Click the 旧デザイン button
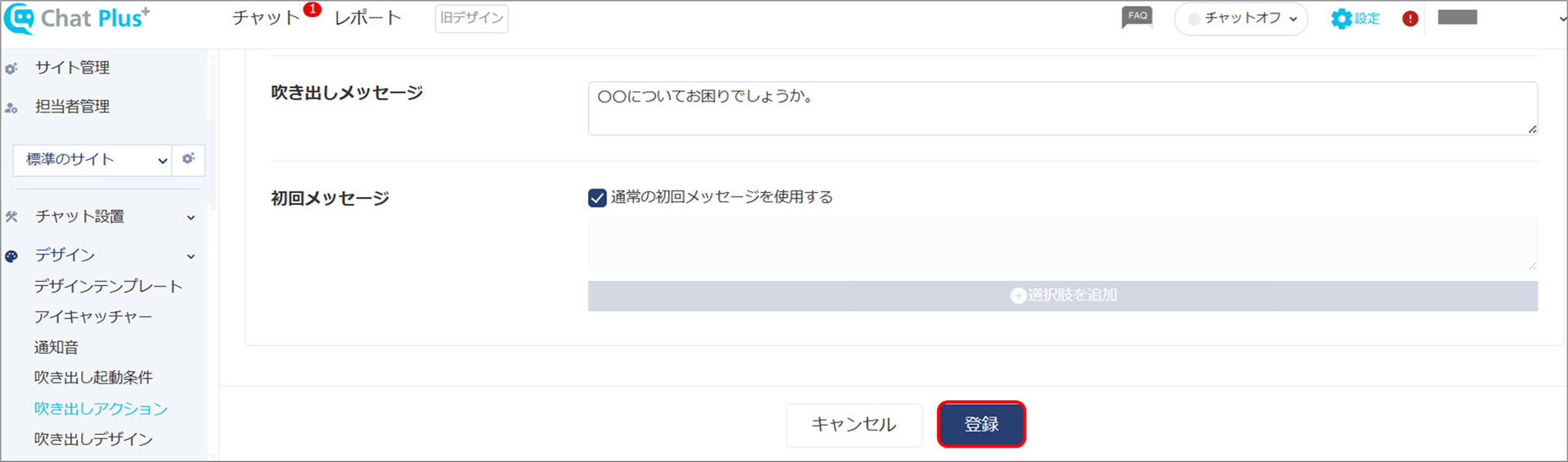Viewport: 1568px width, 462px height. [x=471, y=18]
